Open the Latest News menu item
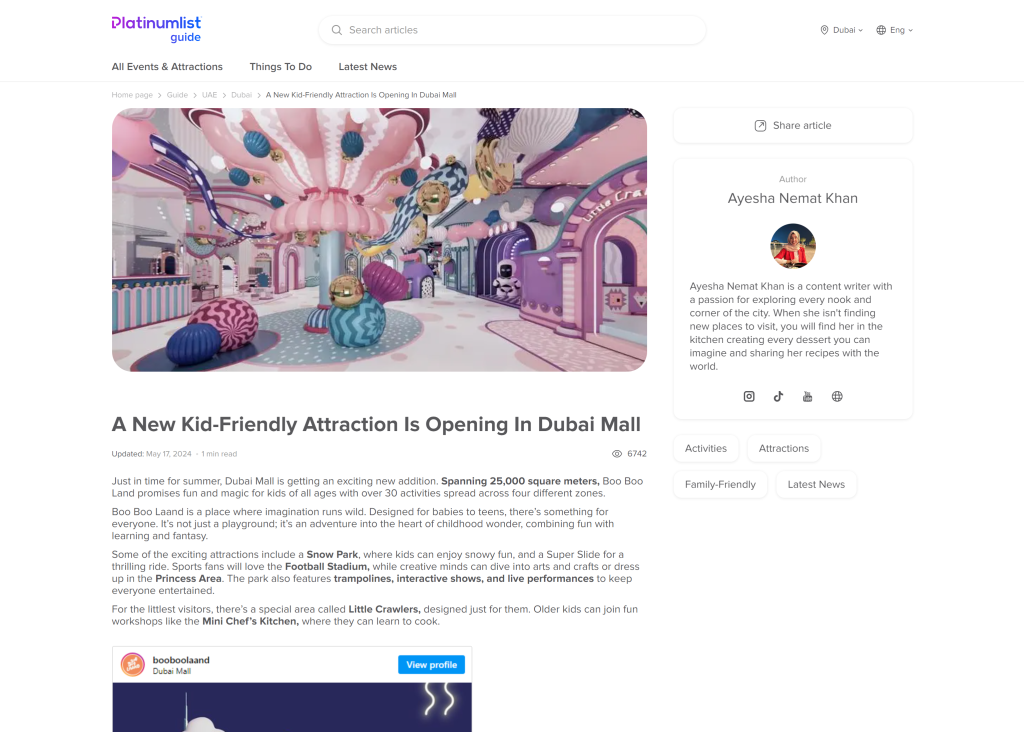 pyautogui.click(x=368, y=67)
